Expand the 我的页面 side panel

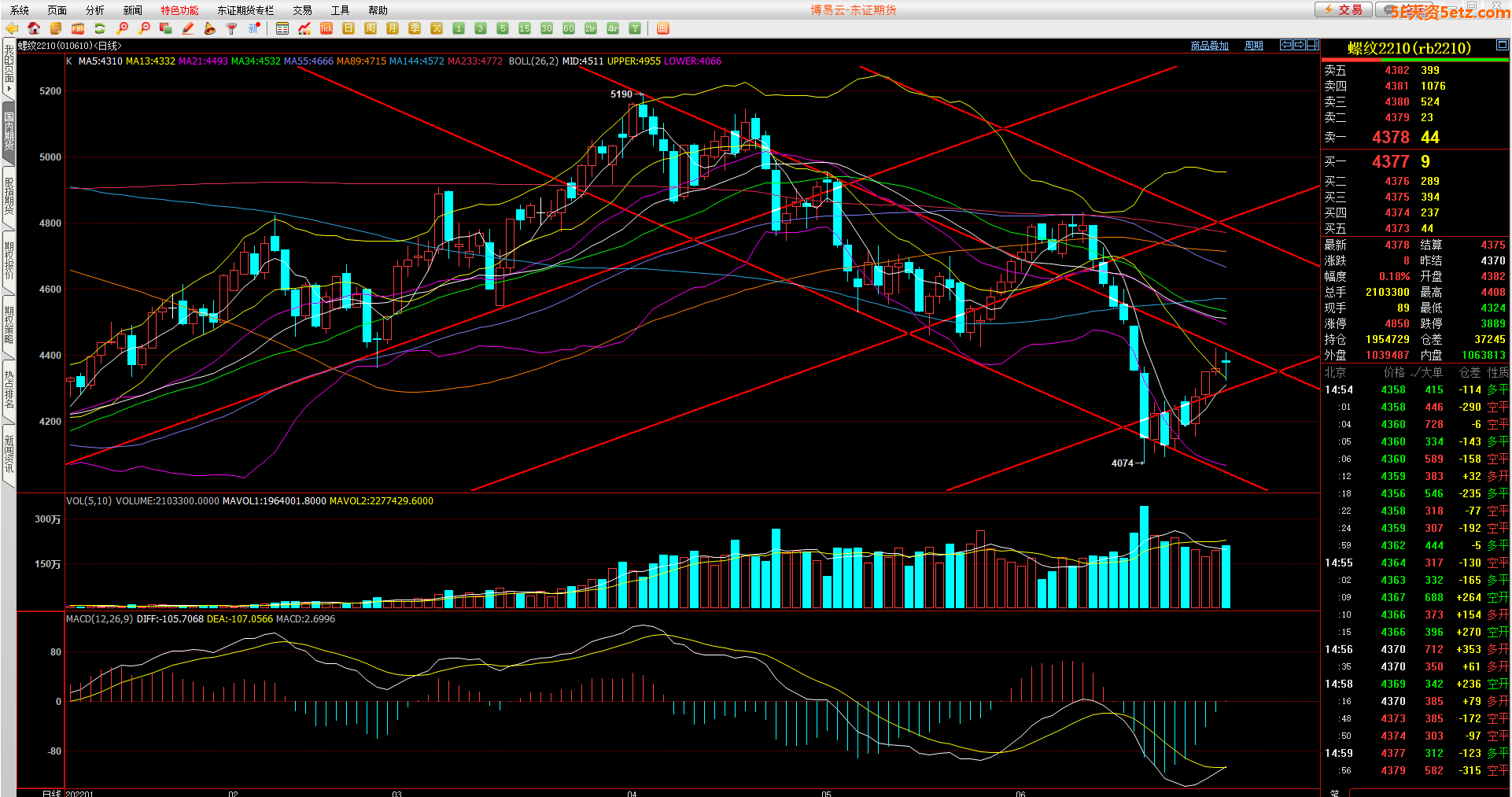[9, 68]
